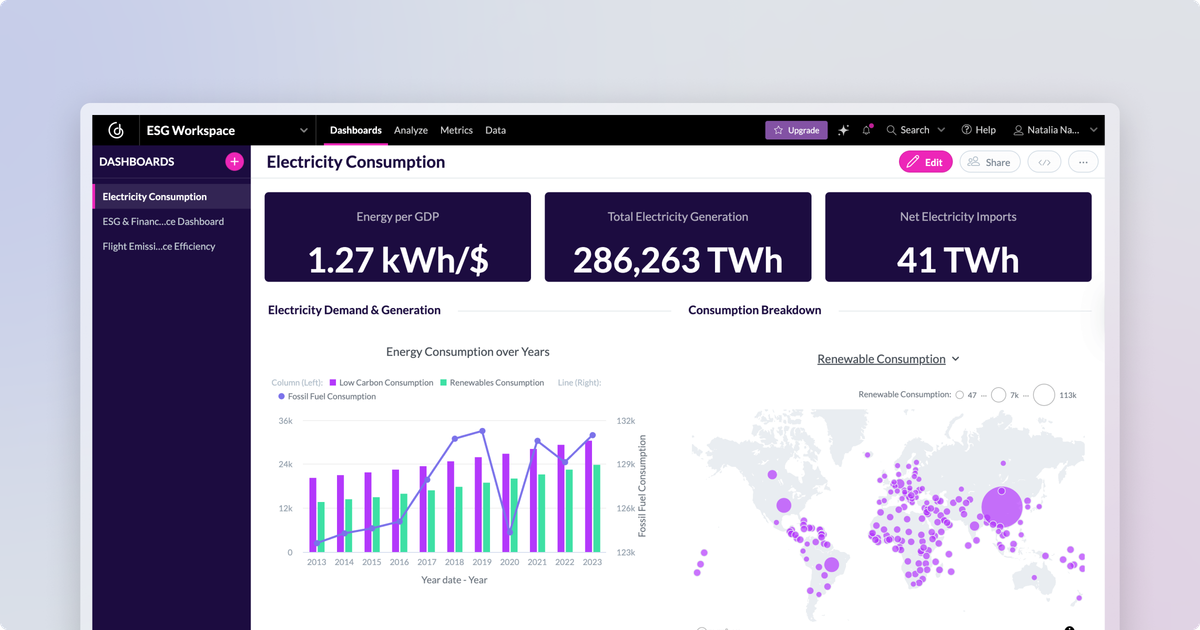Open the AI assistant sparkle icon
The width and height of the screenshot is (1200, 630).
(843, 130)
